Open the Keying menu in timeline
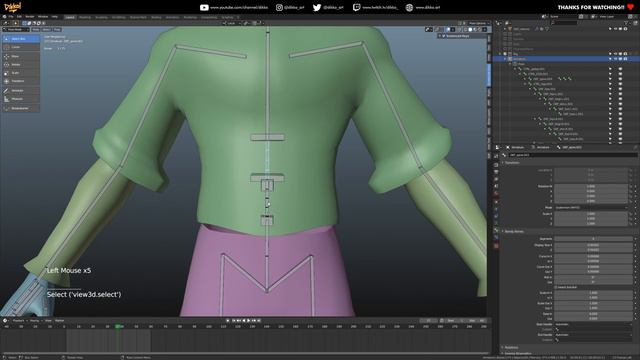Screen dimensions: 640x360 coord(34,321)
